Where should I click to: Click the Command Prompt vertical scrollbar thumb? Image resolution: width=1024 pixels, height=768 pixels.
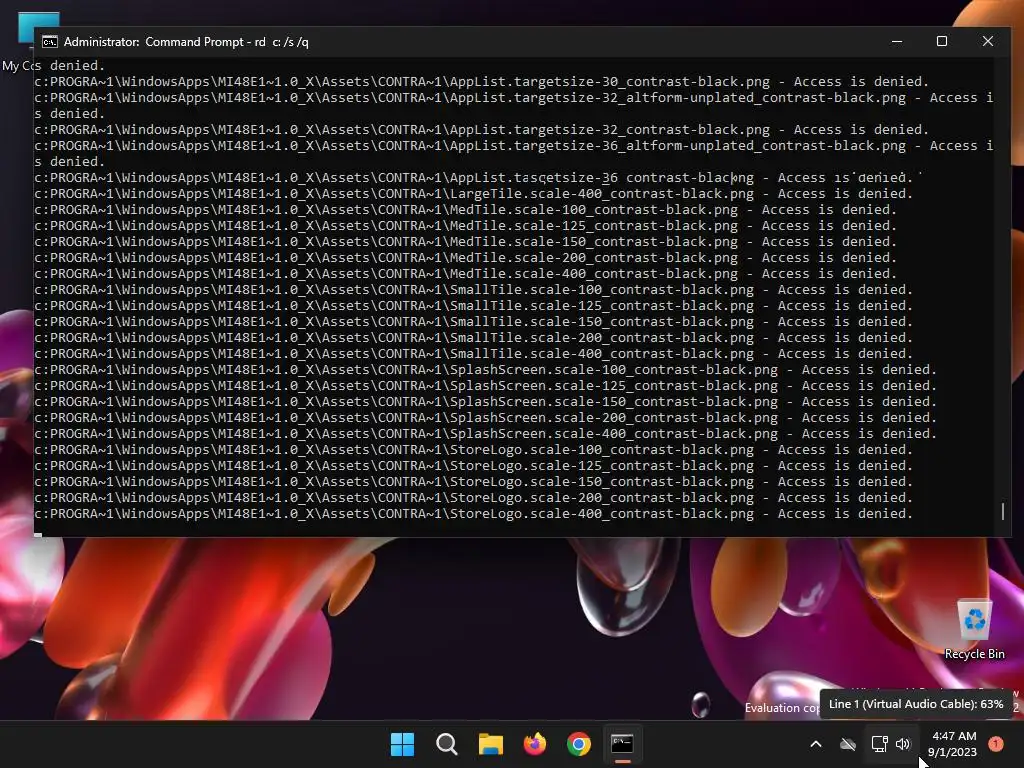click(x=1002, y=511)
